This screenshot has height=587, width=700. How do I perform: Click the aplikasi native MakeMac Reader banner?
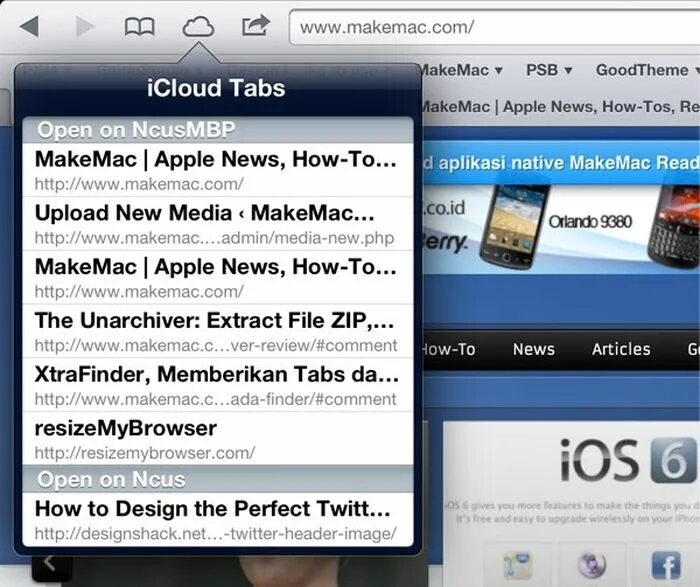561,162
